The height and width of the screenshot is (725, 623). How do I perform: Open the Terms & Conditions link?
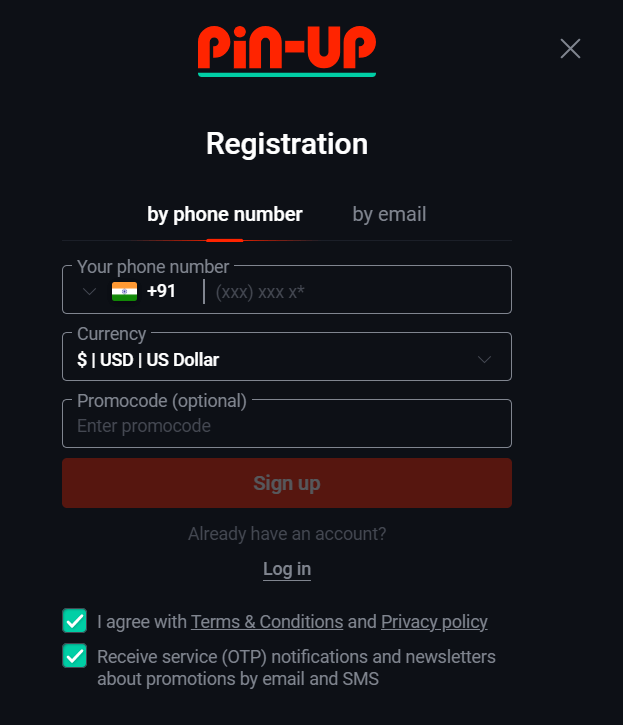pyautogui.click(x=267, y=622)
